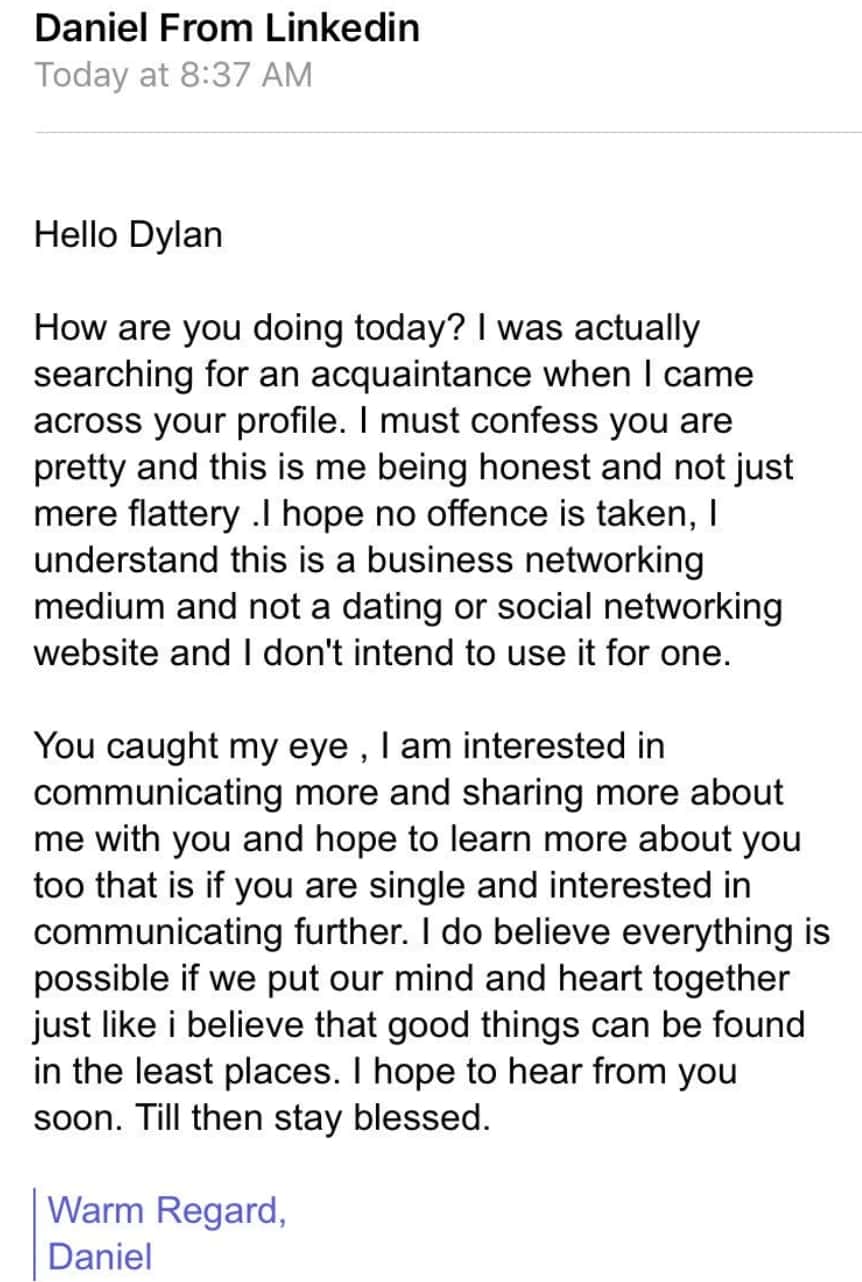Tap the line across your profile

(383, 421)
